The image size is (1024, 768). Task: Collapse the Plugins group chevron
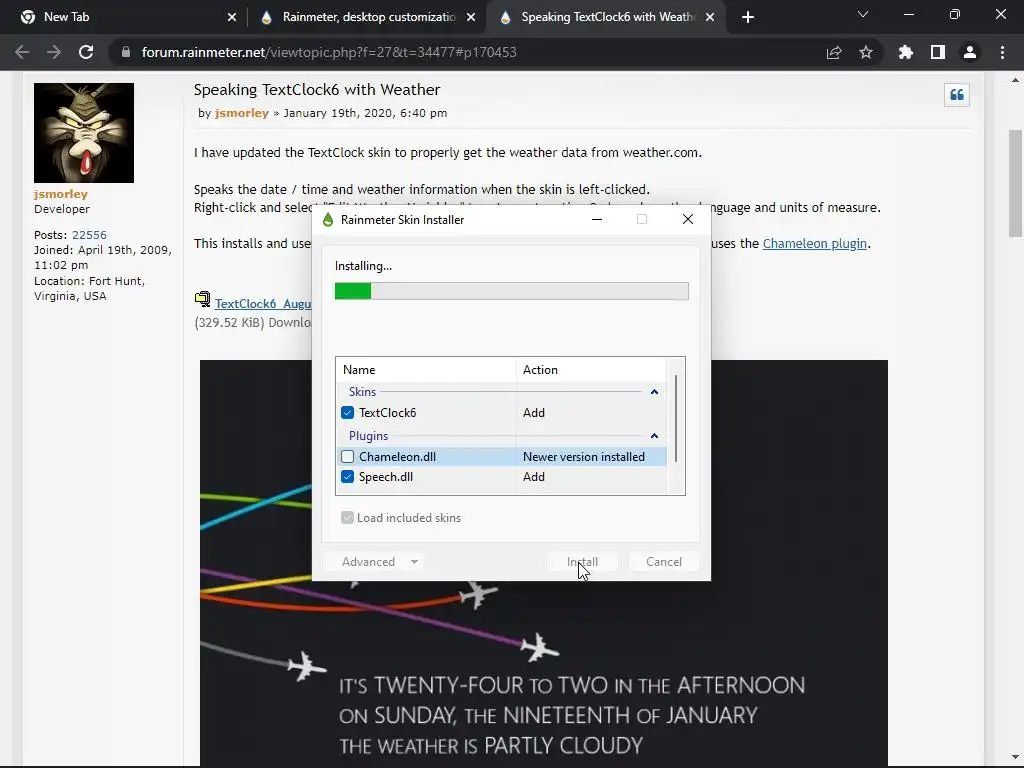654,436
